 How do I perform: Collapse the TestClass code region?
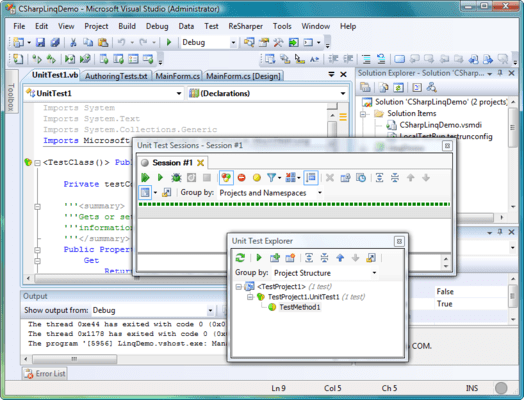pyautogui.click(x=37, y=163)
